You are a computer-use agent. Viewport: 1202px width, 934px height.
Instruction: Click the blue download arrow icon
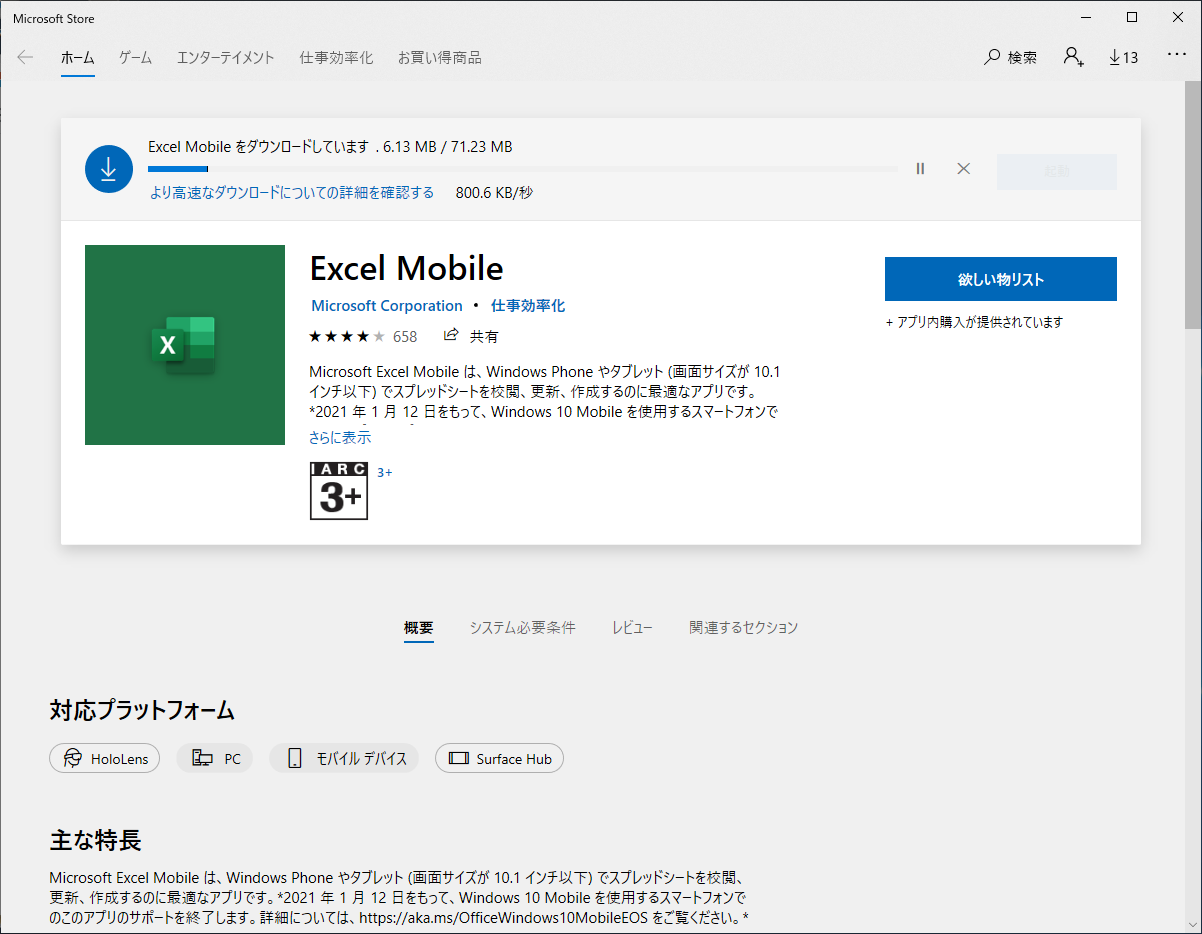point(108,168)
